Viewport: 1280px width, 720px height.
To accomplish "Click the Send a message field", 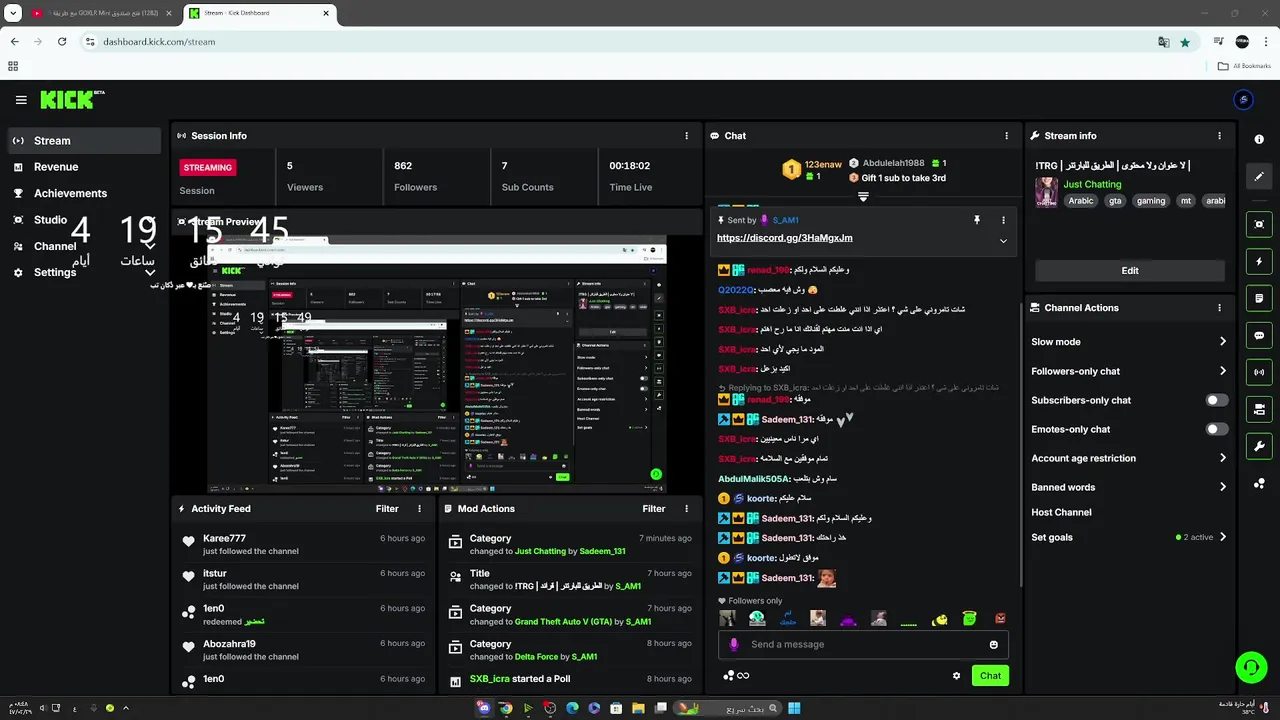I will pos(862,645).
